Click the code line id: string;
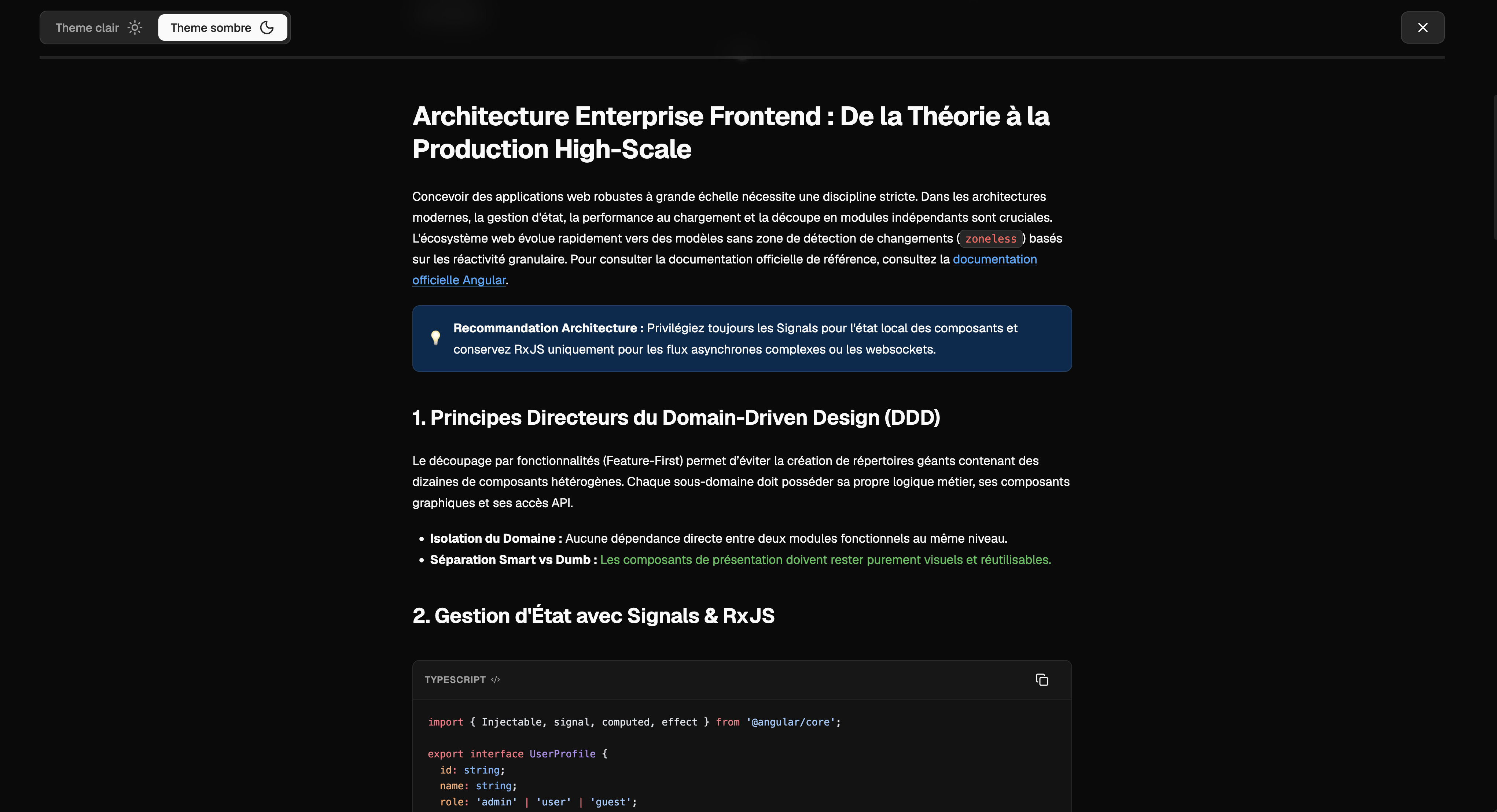This screenshot has width=1497, height=812. [472, 770]
